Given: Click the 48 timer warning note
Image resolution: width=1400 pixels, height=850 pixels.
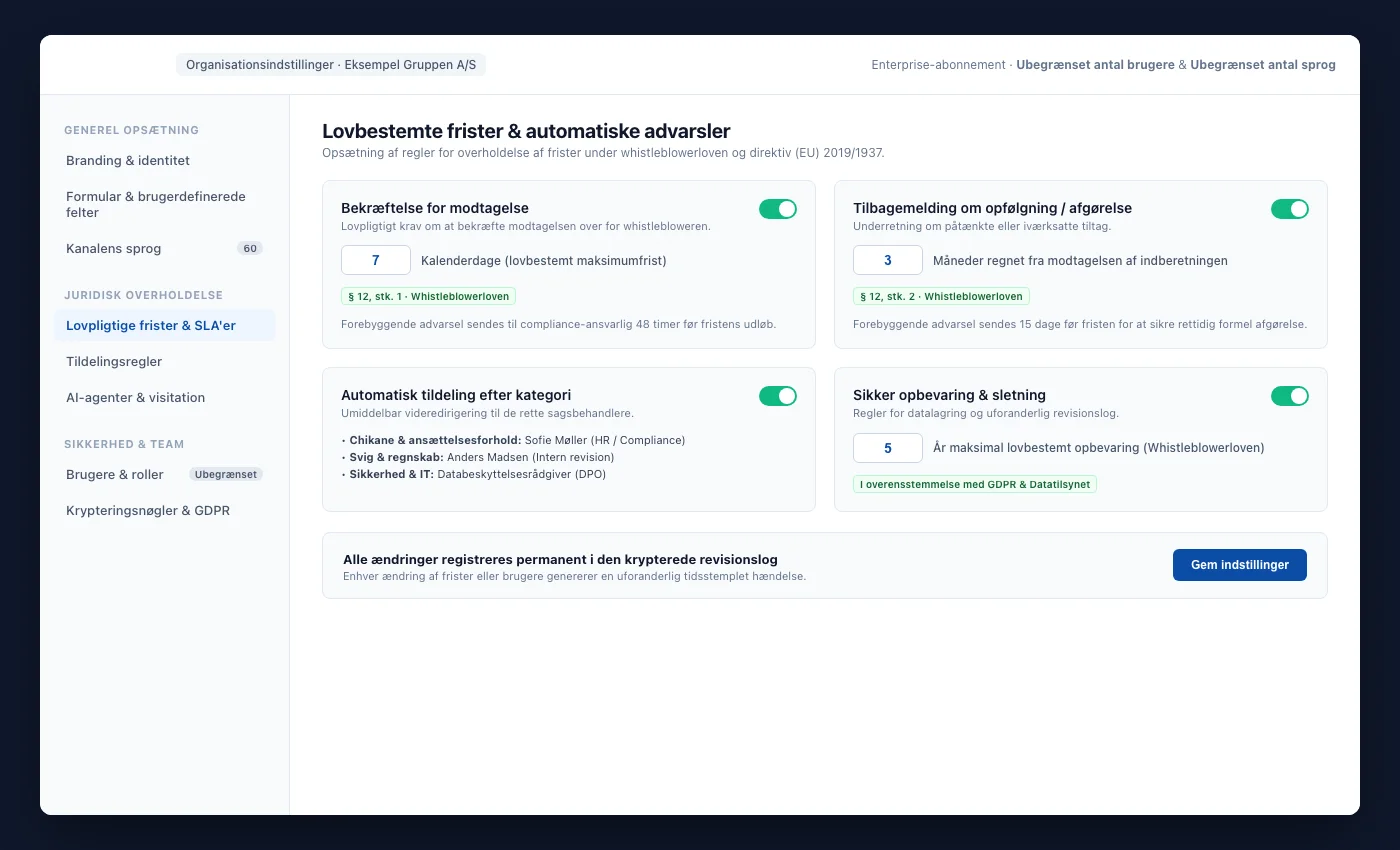Looking at the screenshot, I should coord(559,324).
